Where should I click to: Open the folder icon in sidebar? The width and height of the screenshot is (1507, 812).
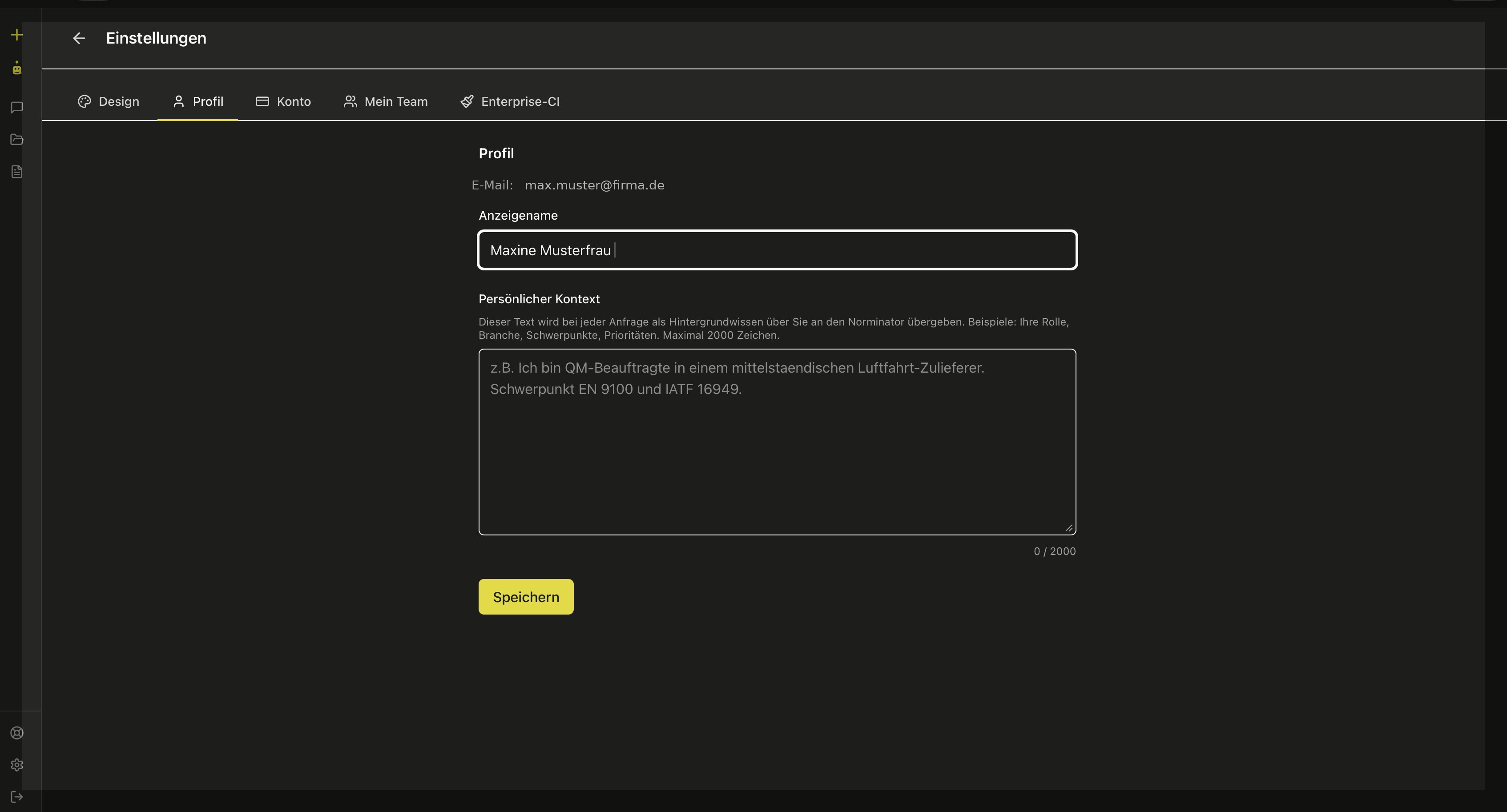click(17, 139)
